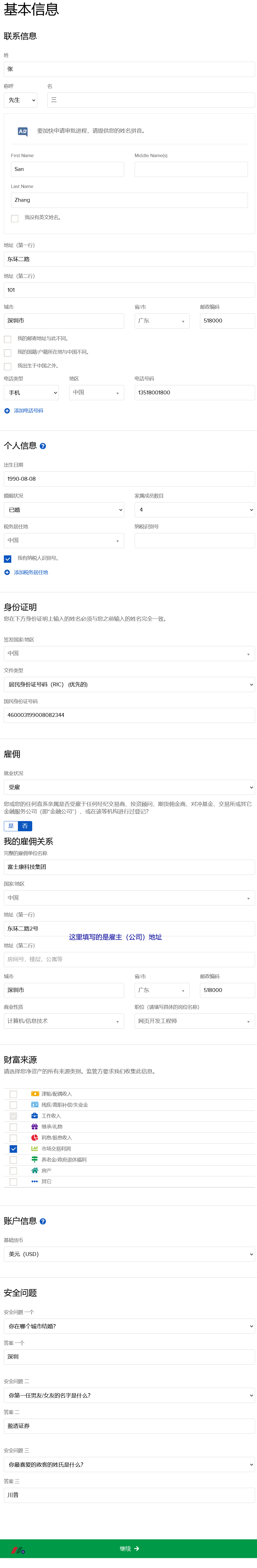Viewport: 257px width, 1568px height.
Task: Click the Middle Name(s) input field
Action: coord(191,169)
